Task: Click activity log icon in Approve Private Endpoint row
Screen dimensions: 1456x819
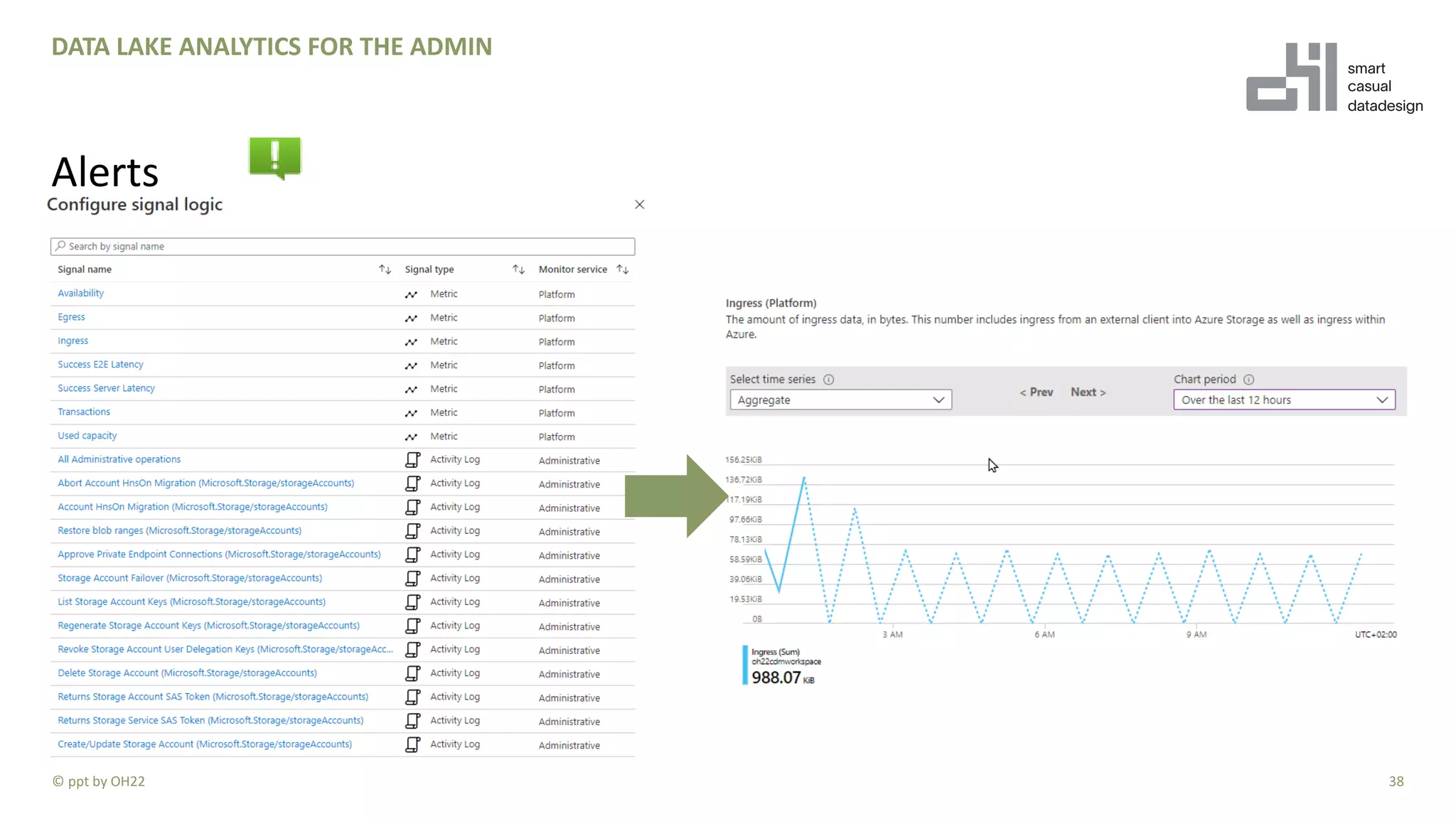Action: (x=412, y=555)
